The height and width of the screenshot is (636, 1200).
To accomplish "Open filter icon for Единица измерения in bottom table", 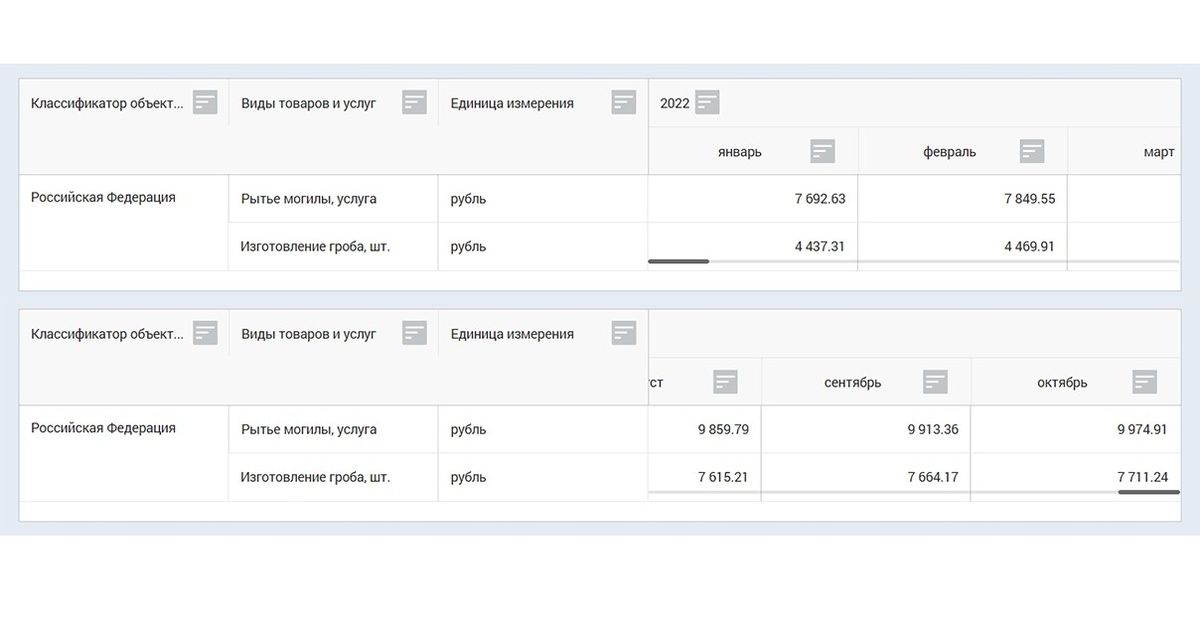I will click(x=624, y=333).
